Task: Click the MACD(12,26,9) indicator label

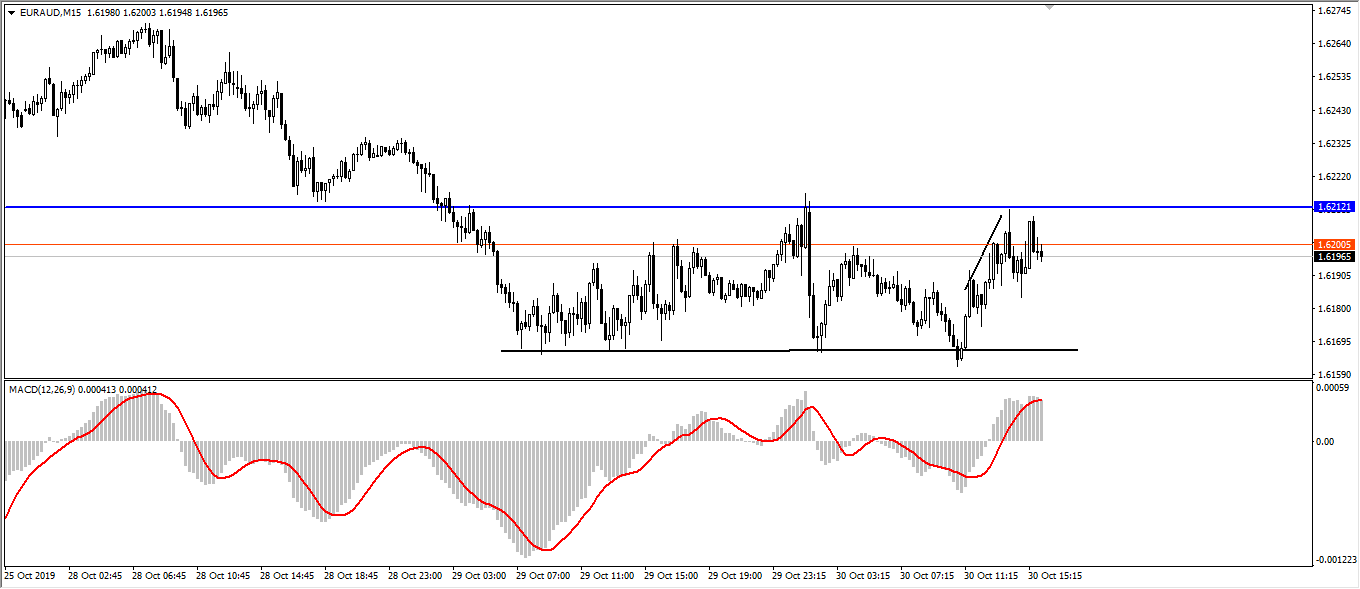Action: pos(40,390)
